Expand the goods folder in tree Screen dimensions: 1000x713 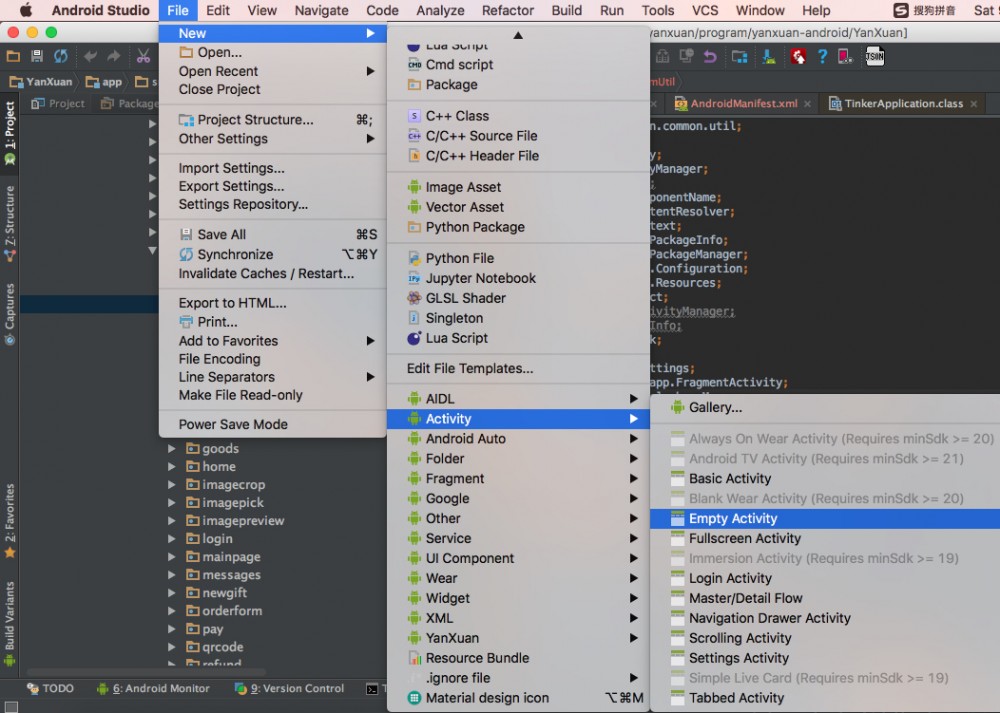coord(172,449)
